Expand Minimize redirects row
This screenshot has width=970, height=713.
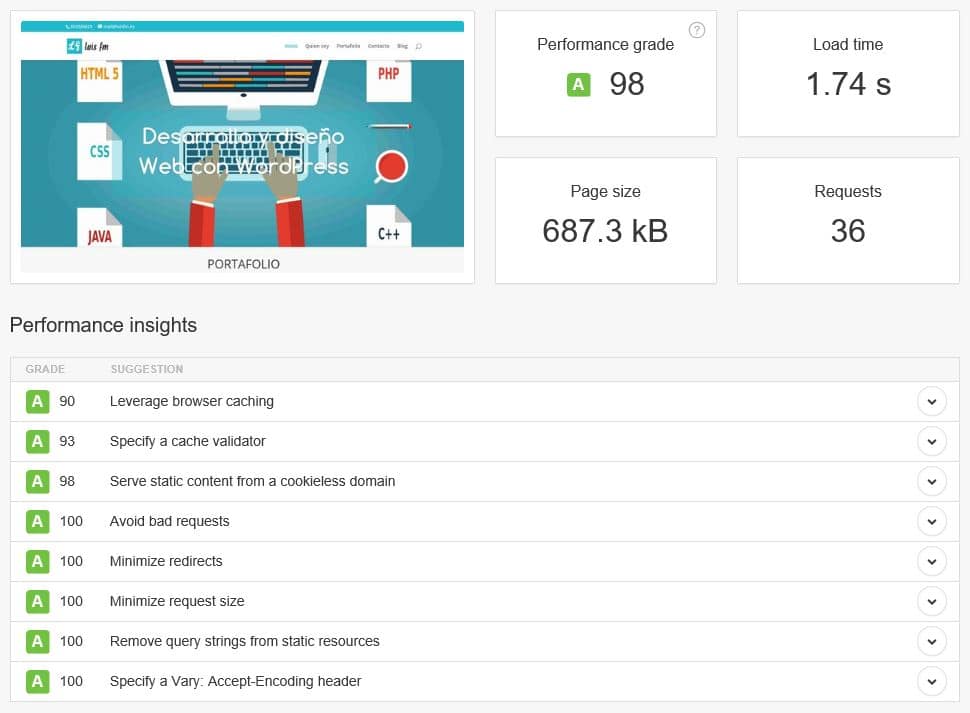pyautogui.click(x=932, y=561)
